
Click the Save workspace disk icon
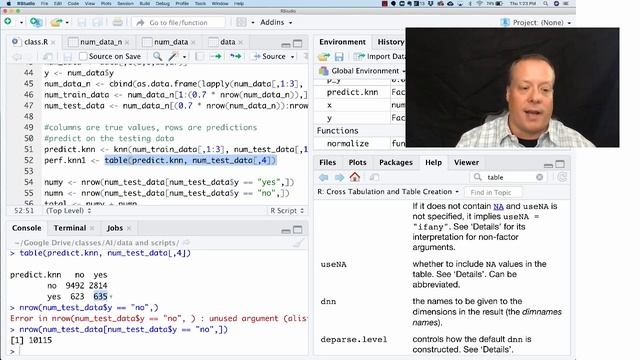[339, 56]
